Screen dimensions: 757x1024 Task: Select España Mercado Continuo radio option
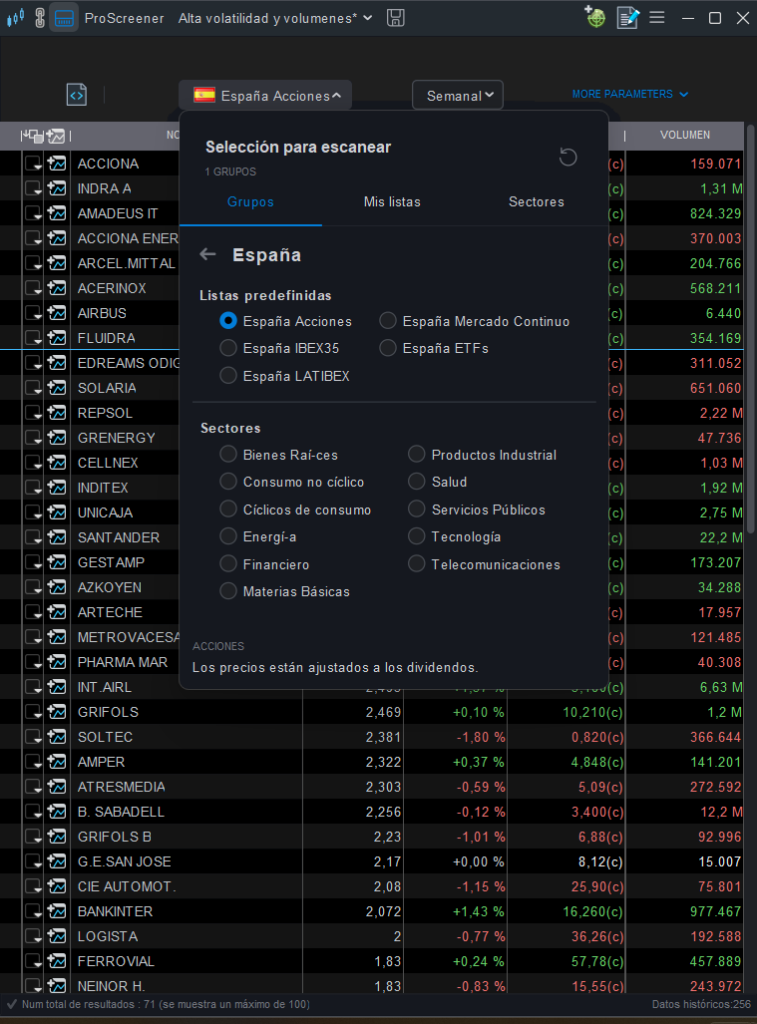[388, 321]
